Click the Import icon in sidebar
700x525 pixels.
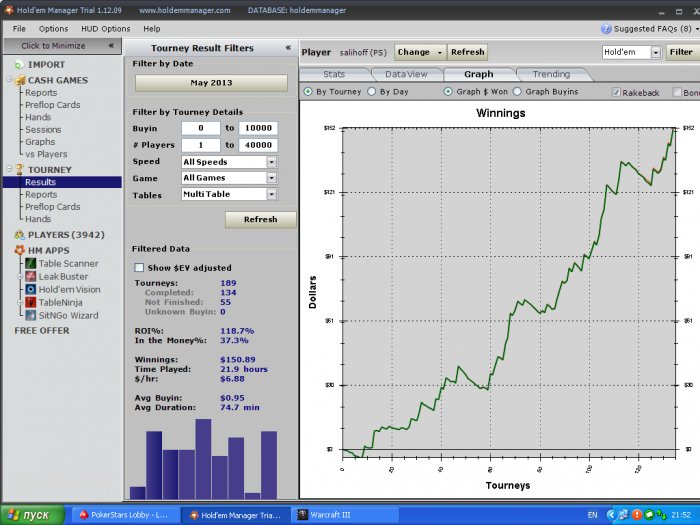(x=19, y=64)
